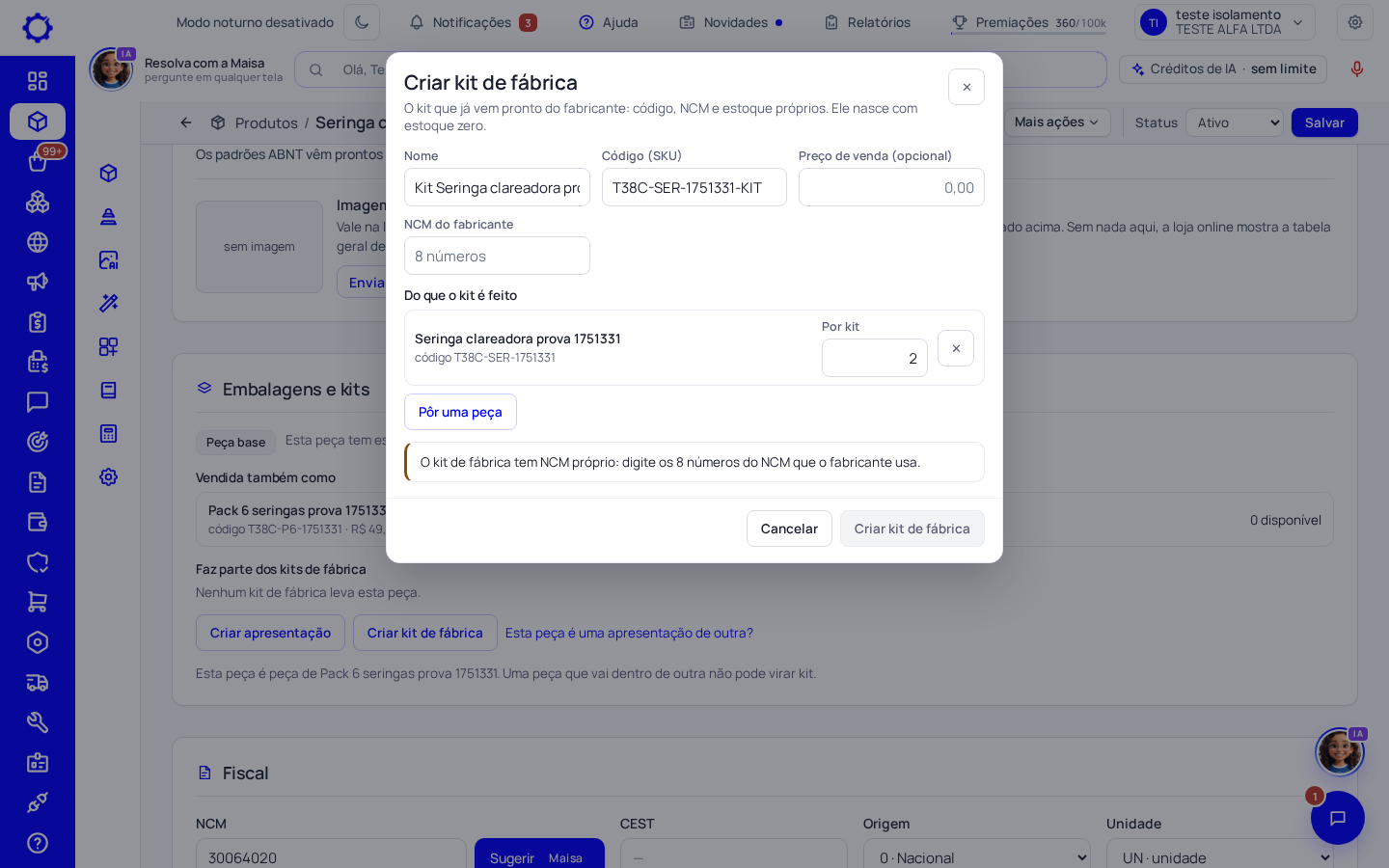
Task: Open the floating chat button
Action: pyautogui.click(x=1338, y=818)
